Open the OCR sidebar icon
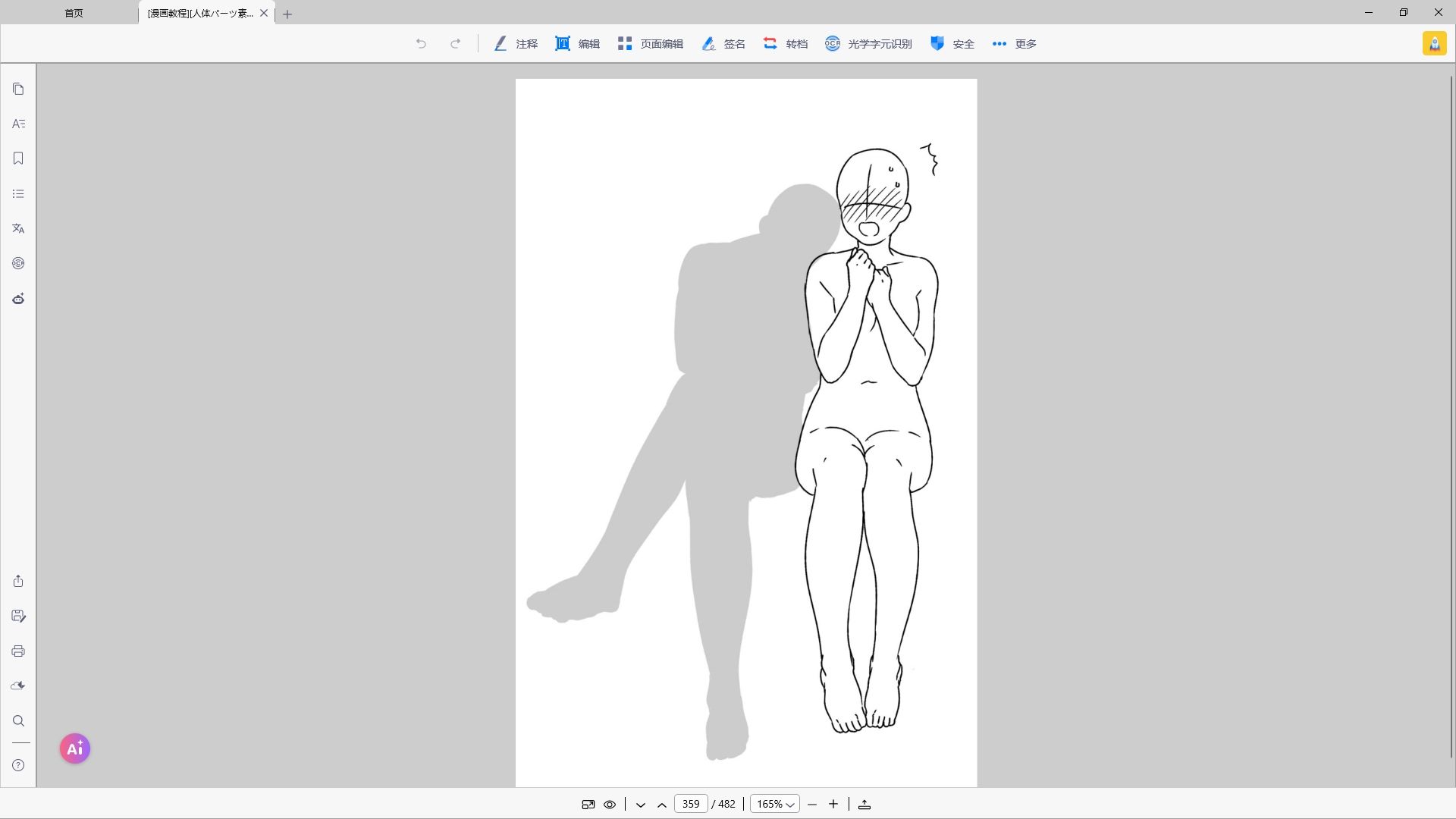1456x819 pixels. pyautogui.click(x=18, y=263)
